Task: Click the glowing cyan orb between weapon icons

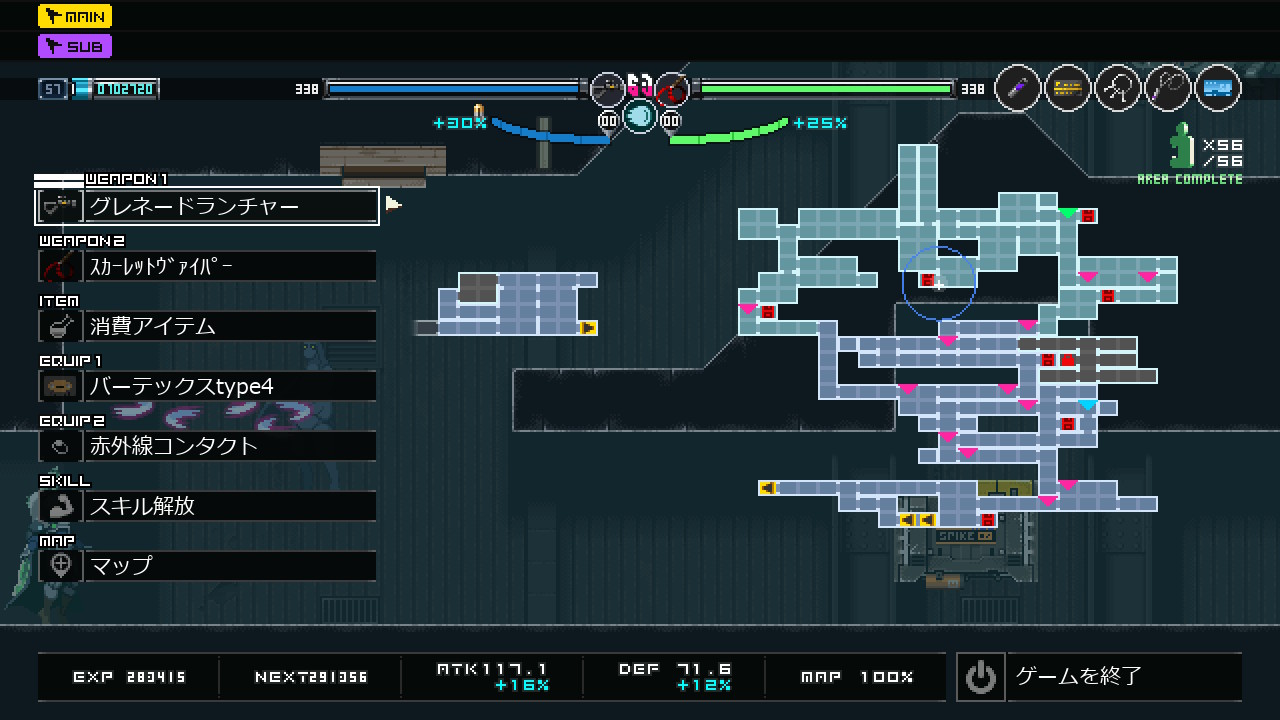Action: 640,117
